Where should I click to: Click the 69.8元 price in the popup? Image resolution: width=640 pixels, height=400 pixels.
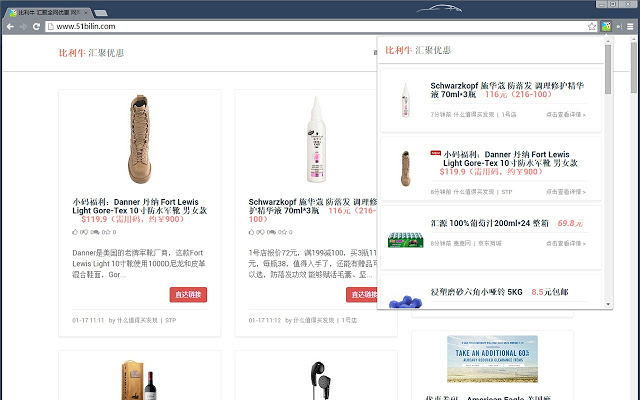pos(570,223)
